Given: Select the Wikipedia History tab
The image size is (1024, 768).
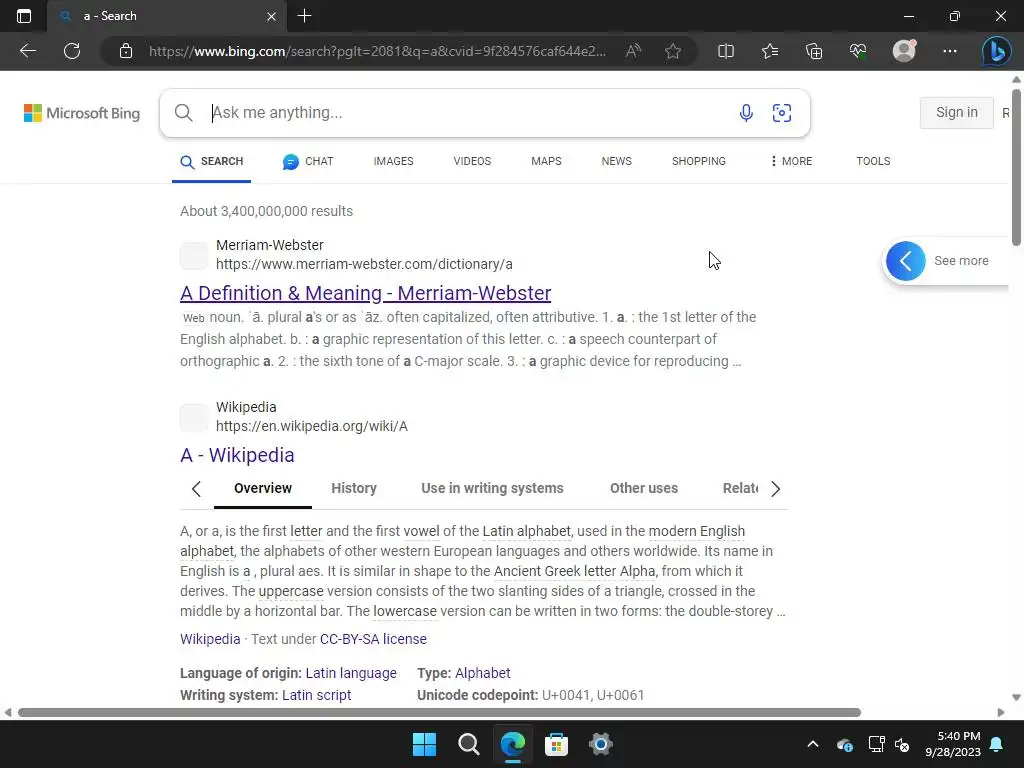Looking at the screenshot, I should coord(354,488).
